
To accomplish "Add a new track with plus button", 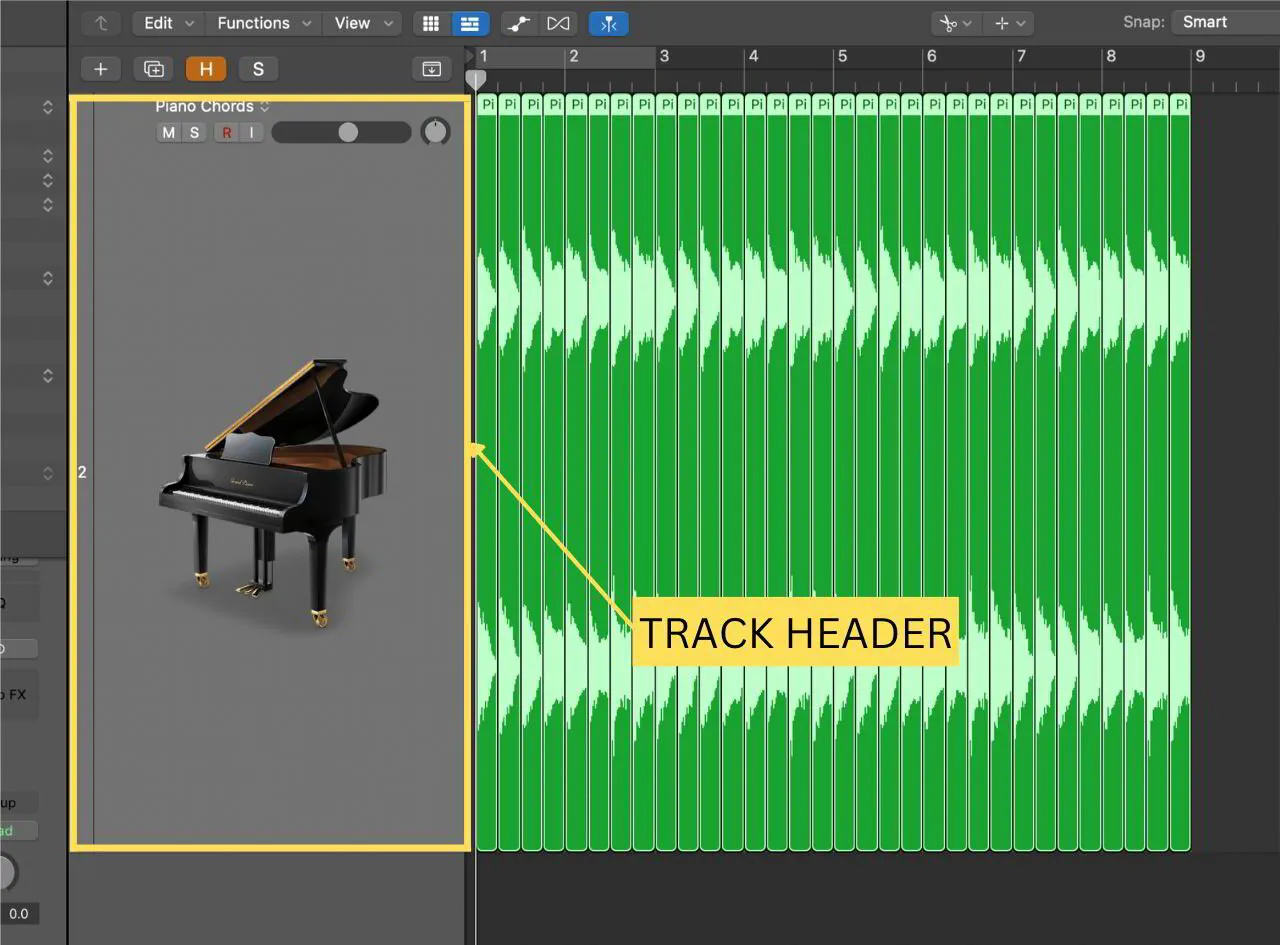I will tap(100, 68).
